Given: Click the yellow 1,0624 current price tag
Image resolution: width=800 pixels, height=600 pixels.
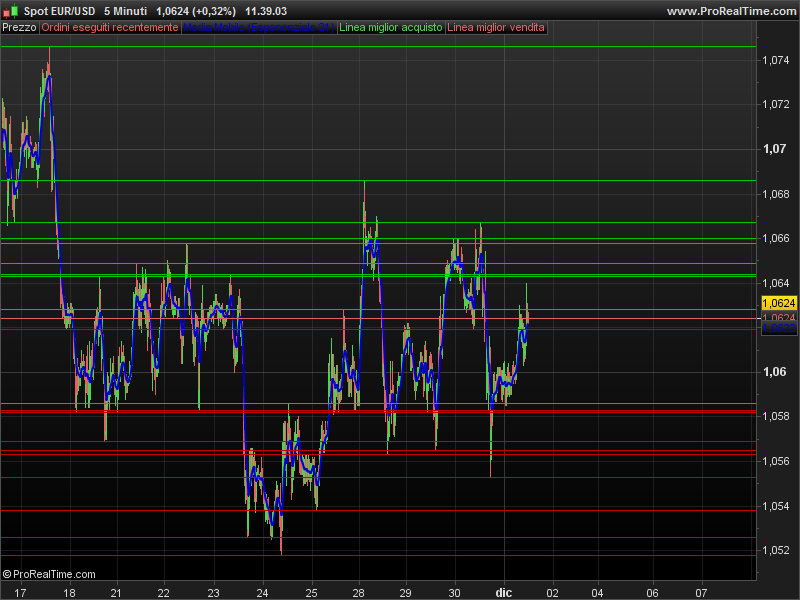Looking at the screenshot, I should click(x=779, y=303).
